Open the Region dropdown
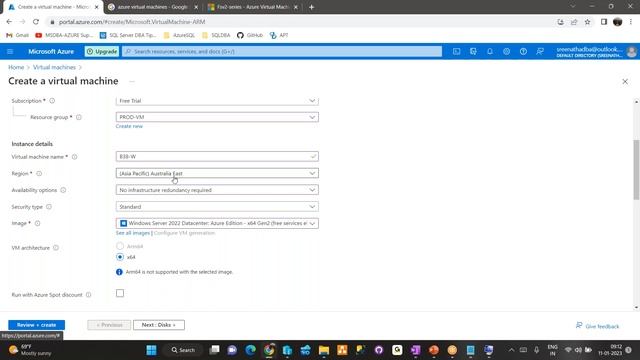 pyautogui.click(x=217, y=173)
